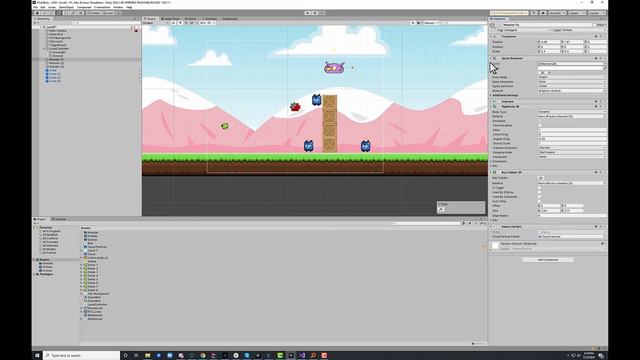Select Crate (3) in the Hierarchy
The image size is (640, 360).
55,81
